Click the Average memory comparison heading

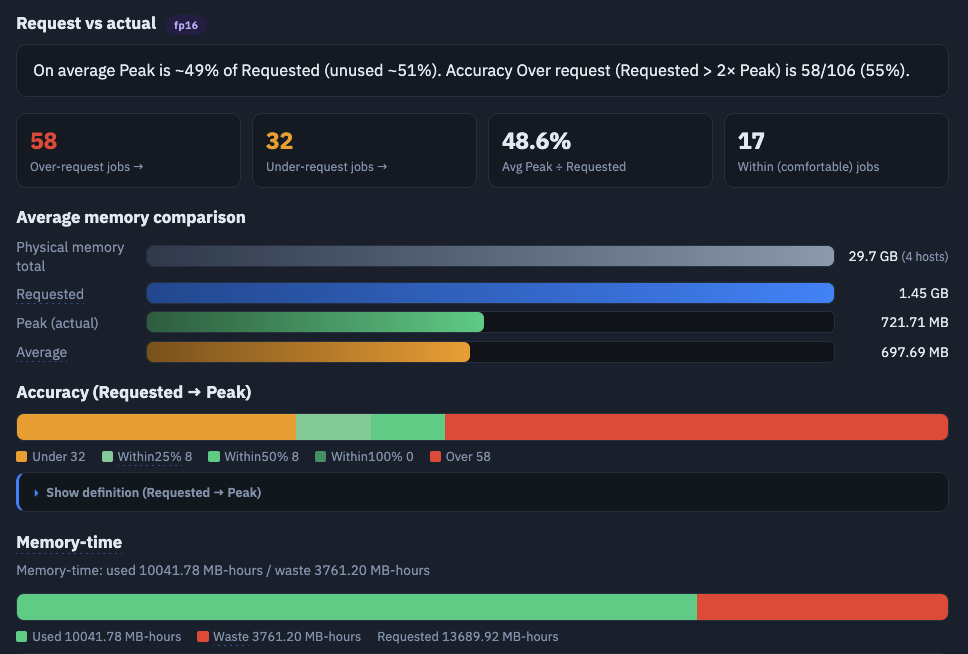point(131,217)
